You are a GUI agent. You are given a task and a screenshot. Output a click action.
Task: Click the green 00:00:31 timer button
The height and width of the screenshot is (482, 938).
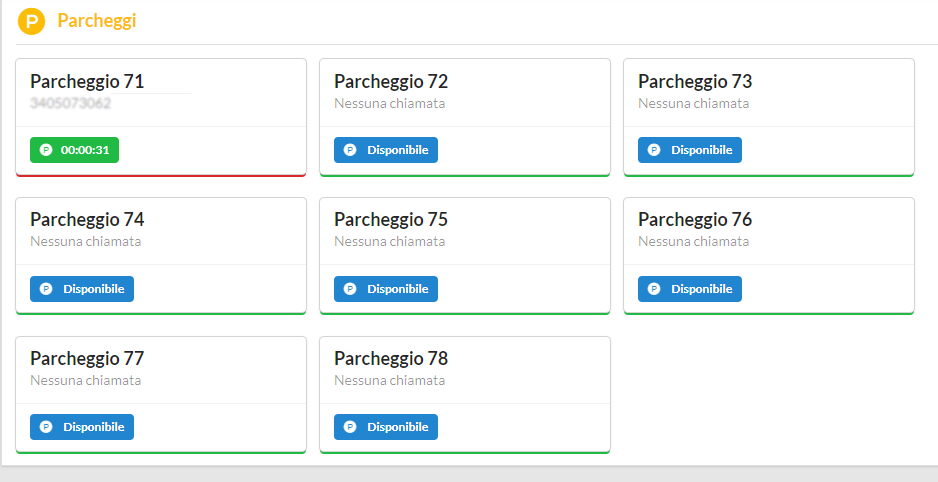(x=75, y=150)
